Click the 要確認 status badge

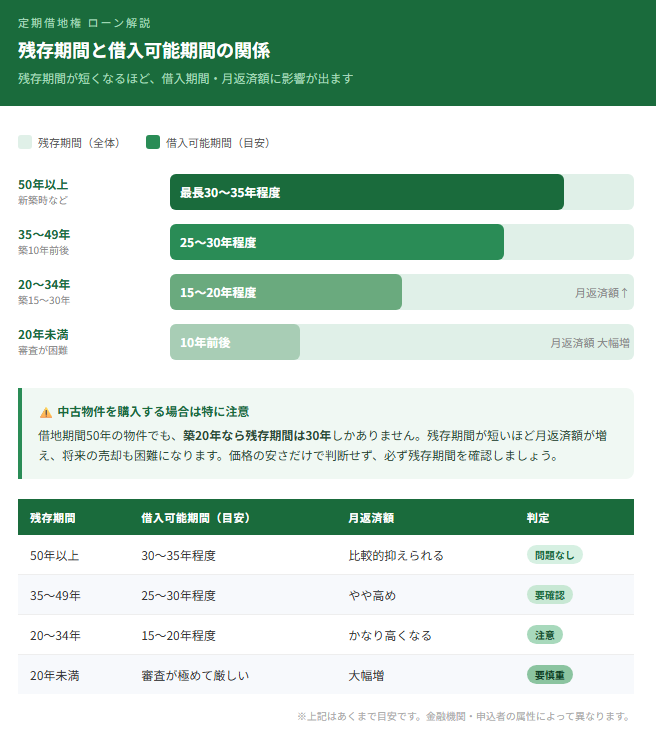pyautogui.click(x=549, y=595)
